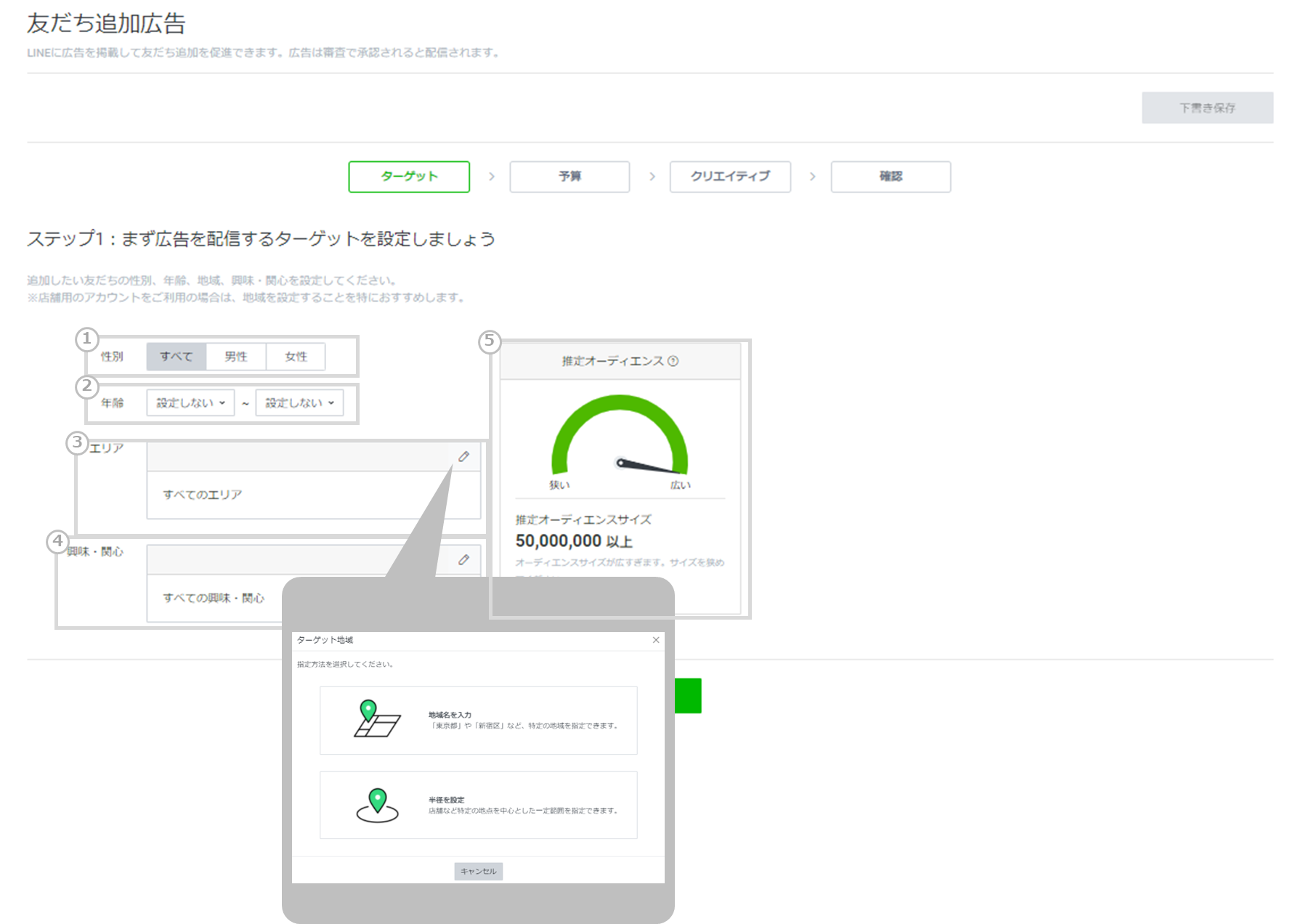
Task: Close the ターゲット地域 dialog
Action: 656,640
